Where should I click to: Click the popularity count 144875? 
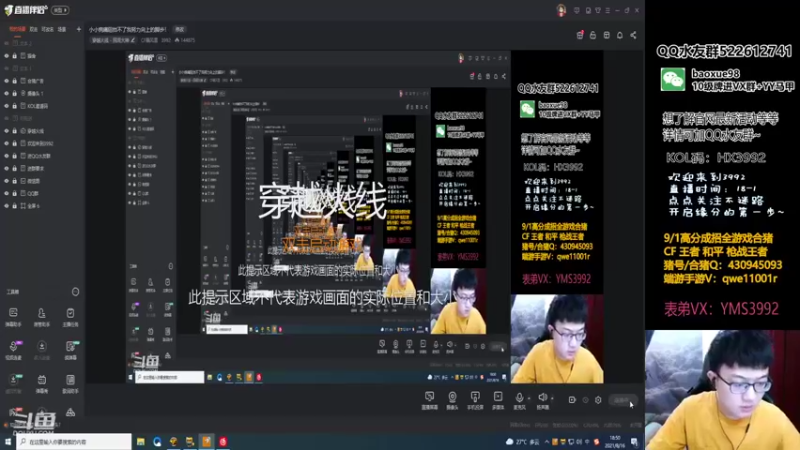pyautogui.click(x=185, y=40)
